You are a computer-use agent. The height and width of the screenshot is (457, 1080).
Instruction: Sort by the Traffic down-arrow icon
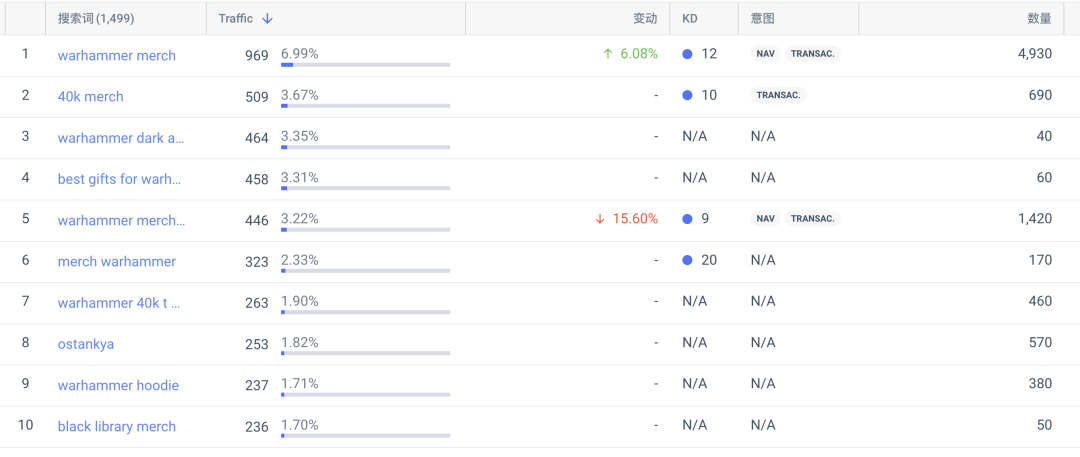tap(267, 19)
